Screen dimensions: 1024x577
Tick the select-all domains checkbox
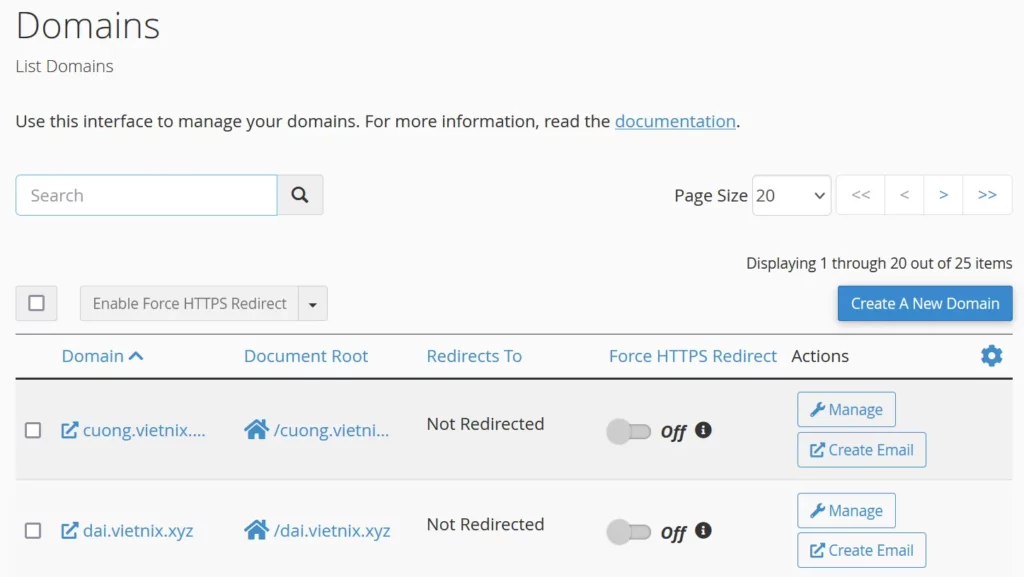point(36,303)
